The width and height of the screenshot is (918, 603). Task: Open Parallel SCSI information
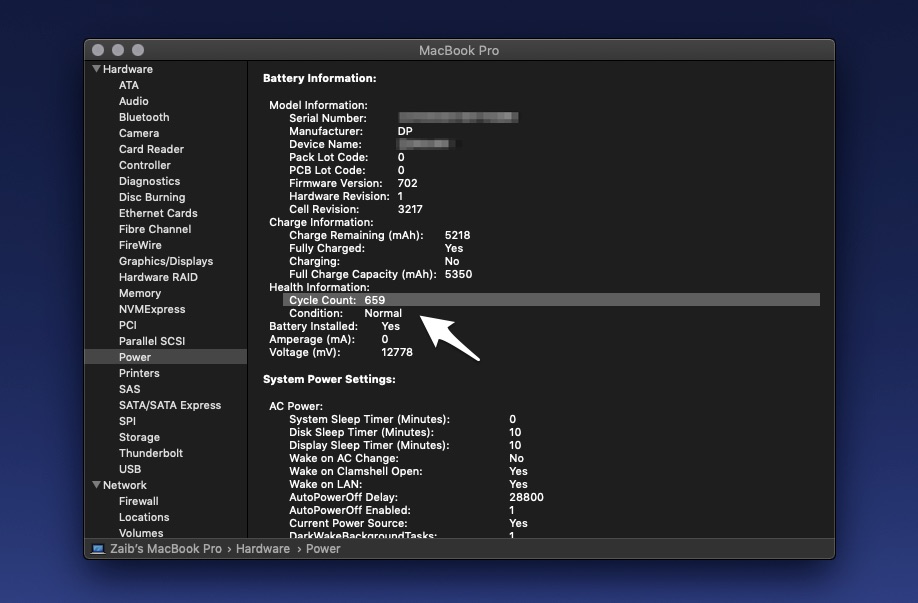click(x=152, y=341)
